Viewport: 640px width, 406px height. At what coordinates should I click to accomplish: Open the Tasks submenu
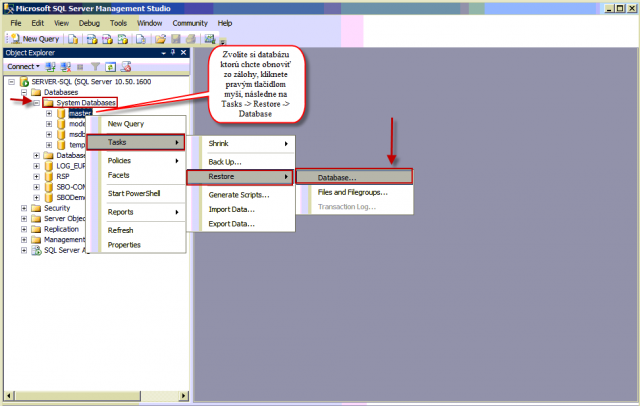click(136, 142)
